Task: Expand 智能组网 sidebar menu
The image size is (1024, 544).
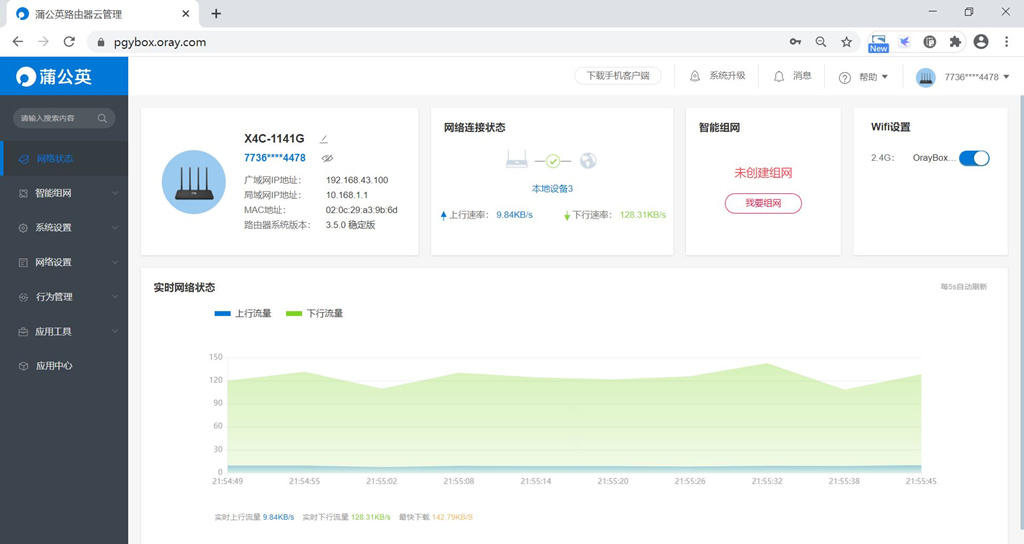Action: pyautogui.click(x=64, y=193)
